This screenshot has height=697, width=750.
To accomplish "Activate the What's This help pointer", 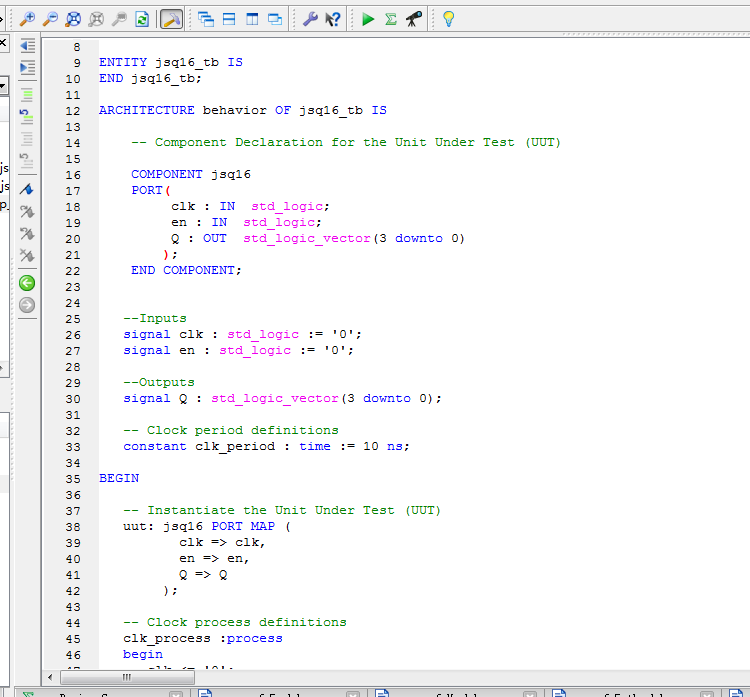I will click(x=333, y=19).
